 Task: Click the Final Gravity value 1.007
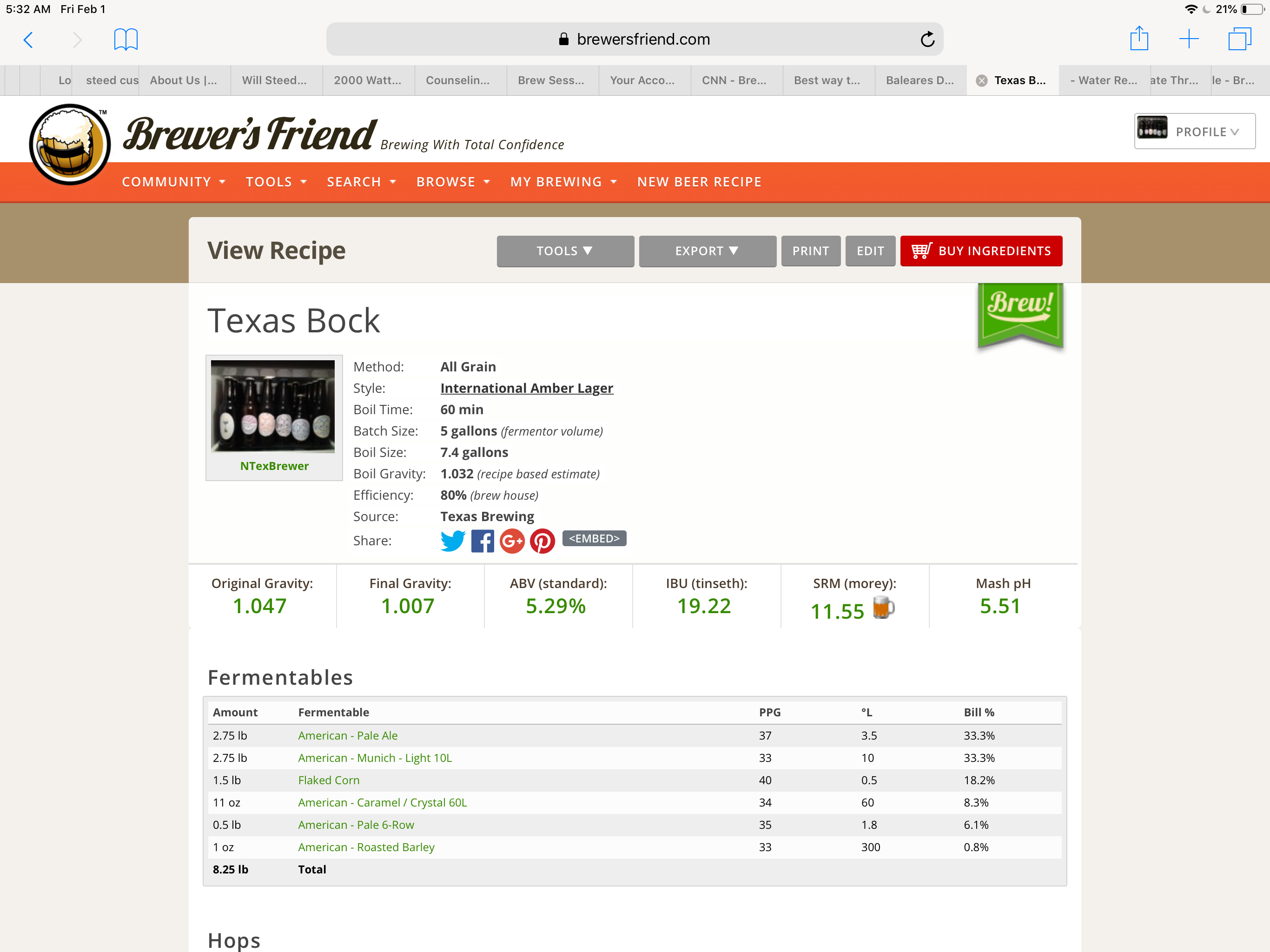tap(408, 606)
